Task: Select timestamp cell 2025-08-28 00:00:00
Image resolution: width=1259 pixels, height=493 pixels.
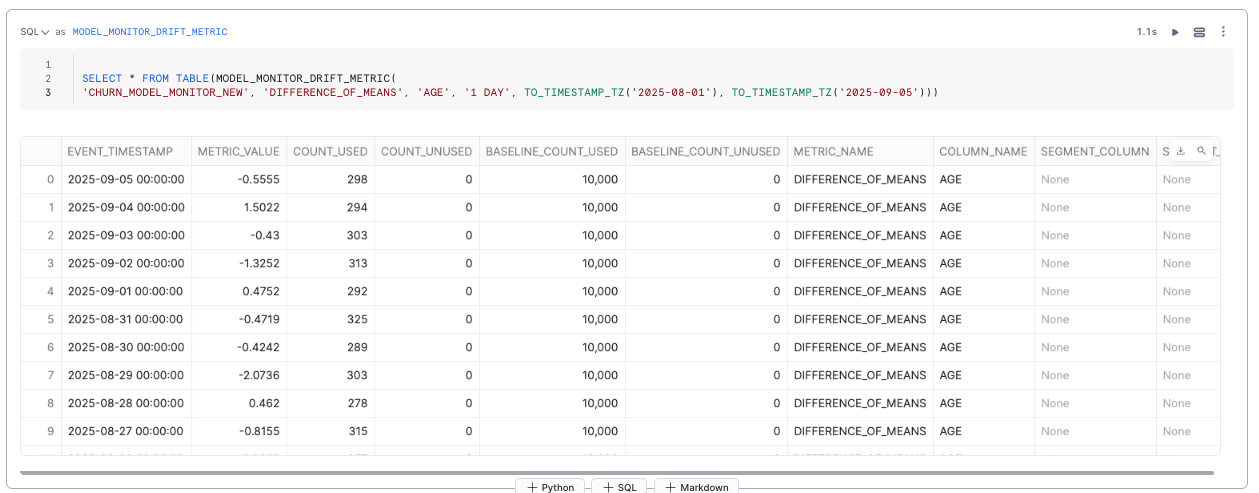Action: tap(126, 403)
